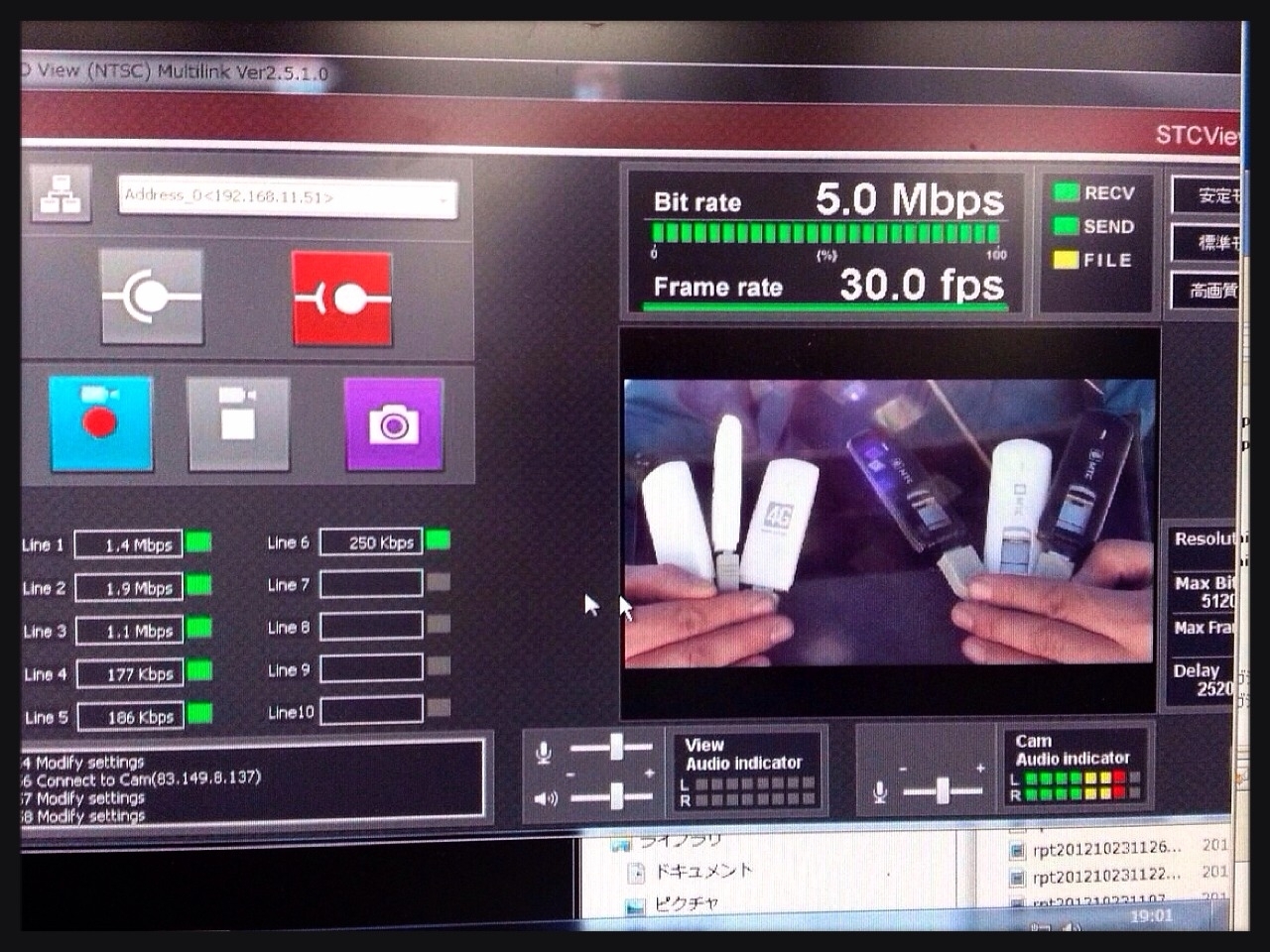Click the View microphone icon
The image size is (1270, 952).
coord(544,754)
